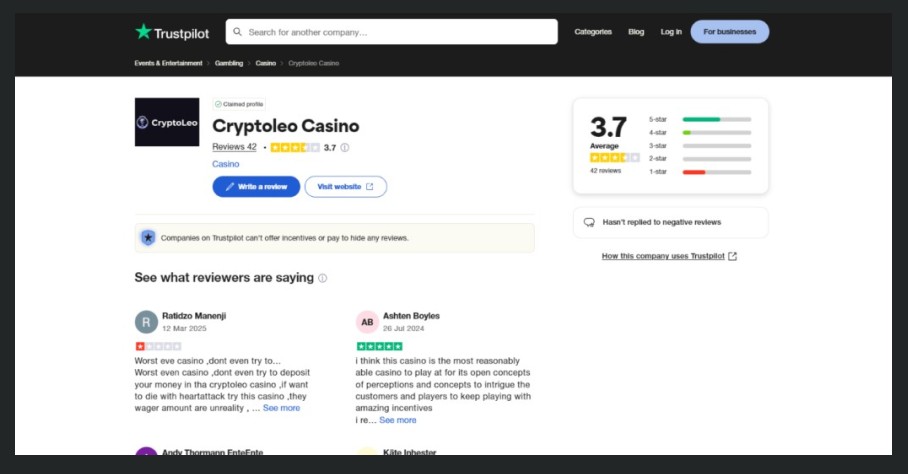
Task: Open the Categories menu
Action: (x=593, y=32)
